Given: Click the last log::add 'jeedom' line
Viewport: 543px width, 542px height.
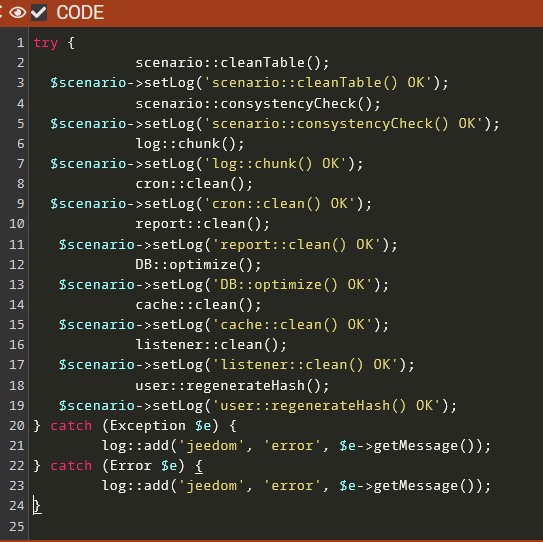Looking at the screenshot, I should [x=296, y=486].
